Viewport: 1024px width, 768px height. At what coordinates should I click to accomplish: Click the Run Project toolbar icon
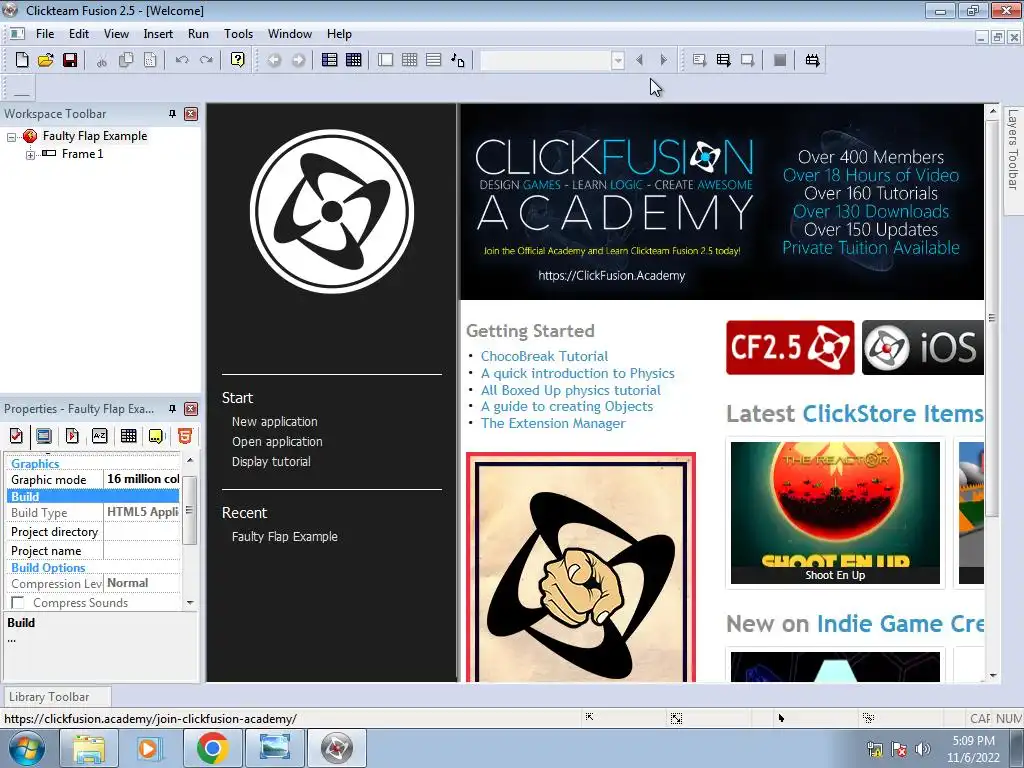coord(699,60)
